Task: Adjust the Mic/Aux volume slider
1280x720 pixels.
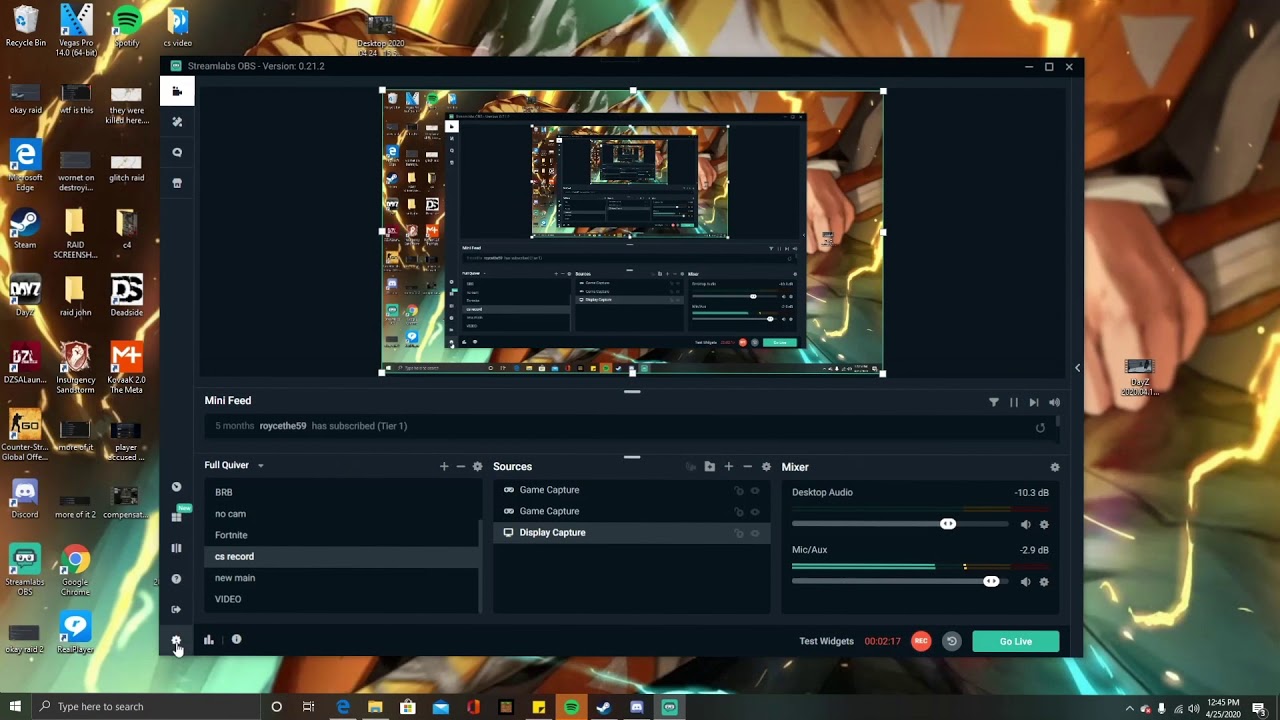Action: (x=900, y=581)
